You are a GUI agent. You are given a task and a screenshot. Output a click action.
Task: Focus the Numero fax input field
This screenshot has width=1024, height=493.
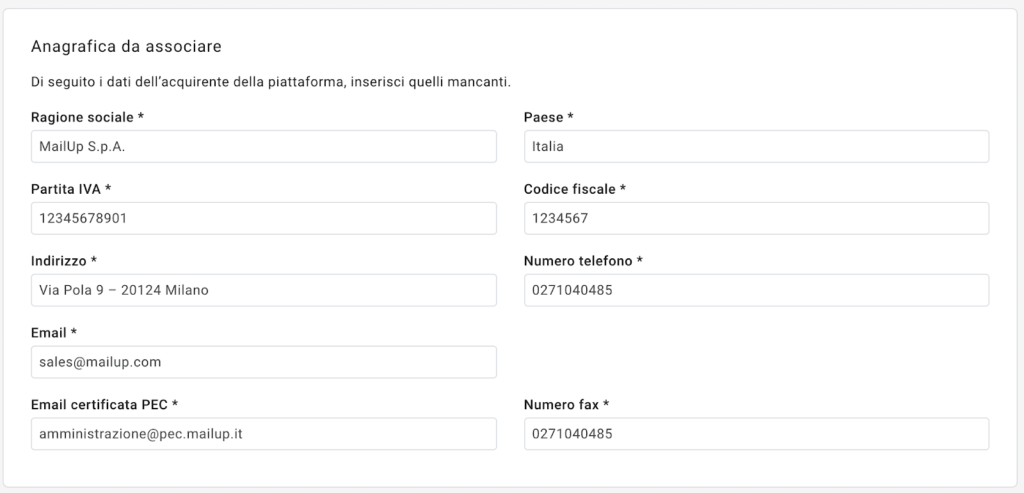pos(756,434)
